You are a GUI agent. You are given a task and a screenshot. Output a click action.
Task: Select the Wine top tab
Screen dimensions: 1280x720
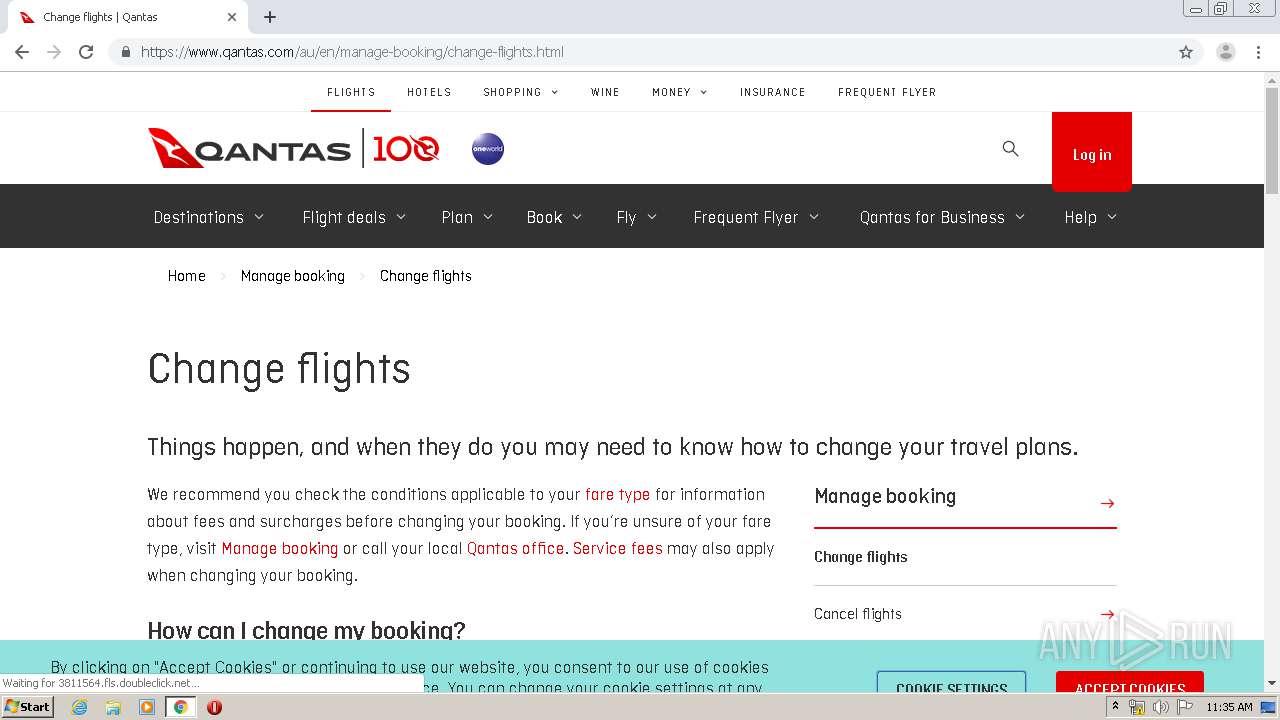coord(605,92)
